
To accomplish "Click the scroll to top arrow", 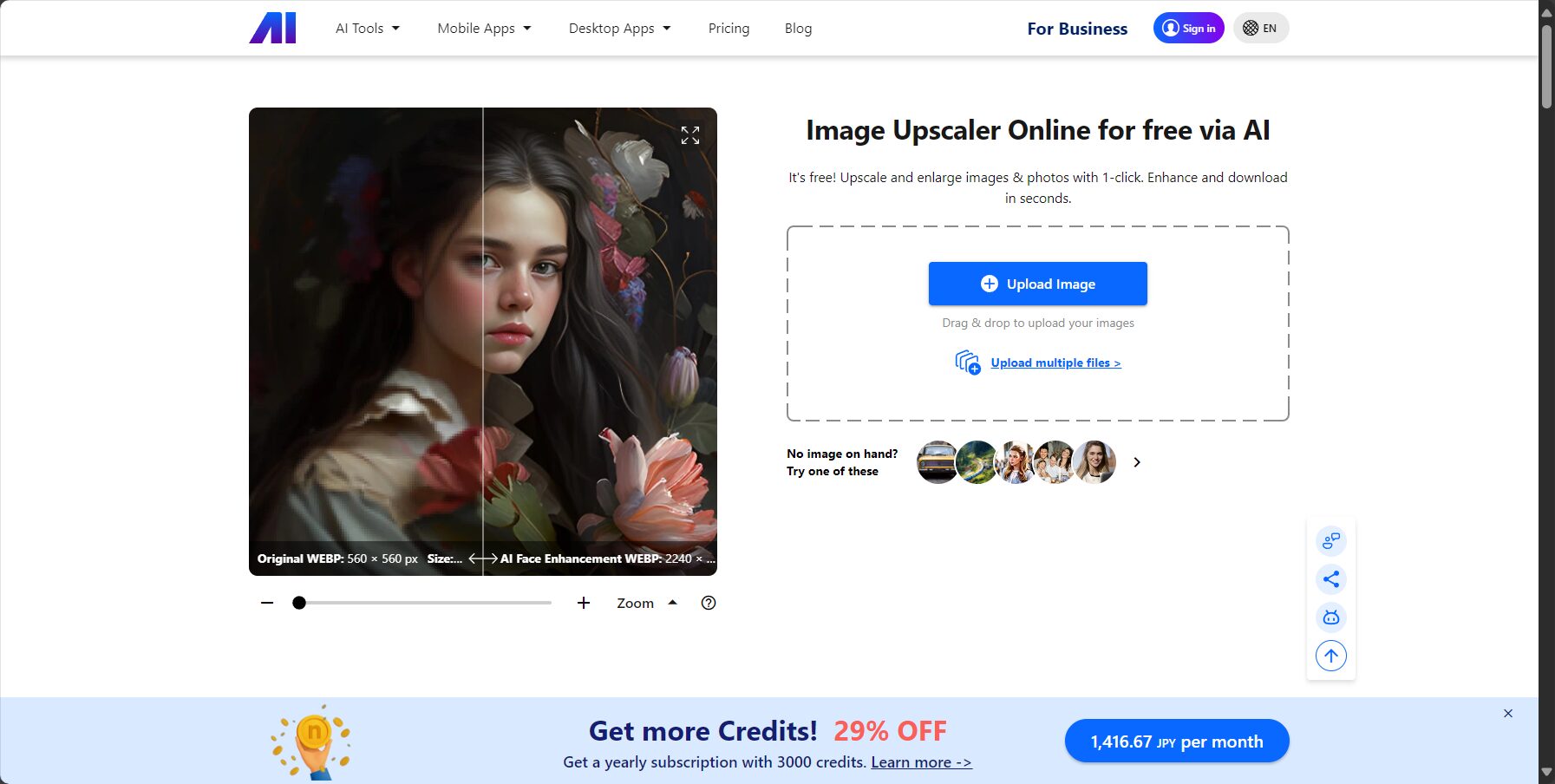I will [x=1331, y=656].
